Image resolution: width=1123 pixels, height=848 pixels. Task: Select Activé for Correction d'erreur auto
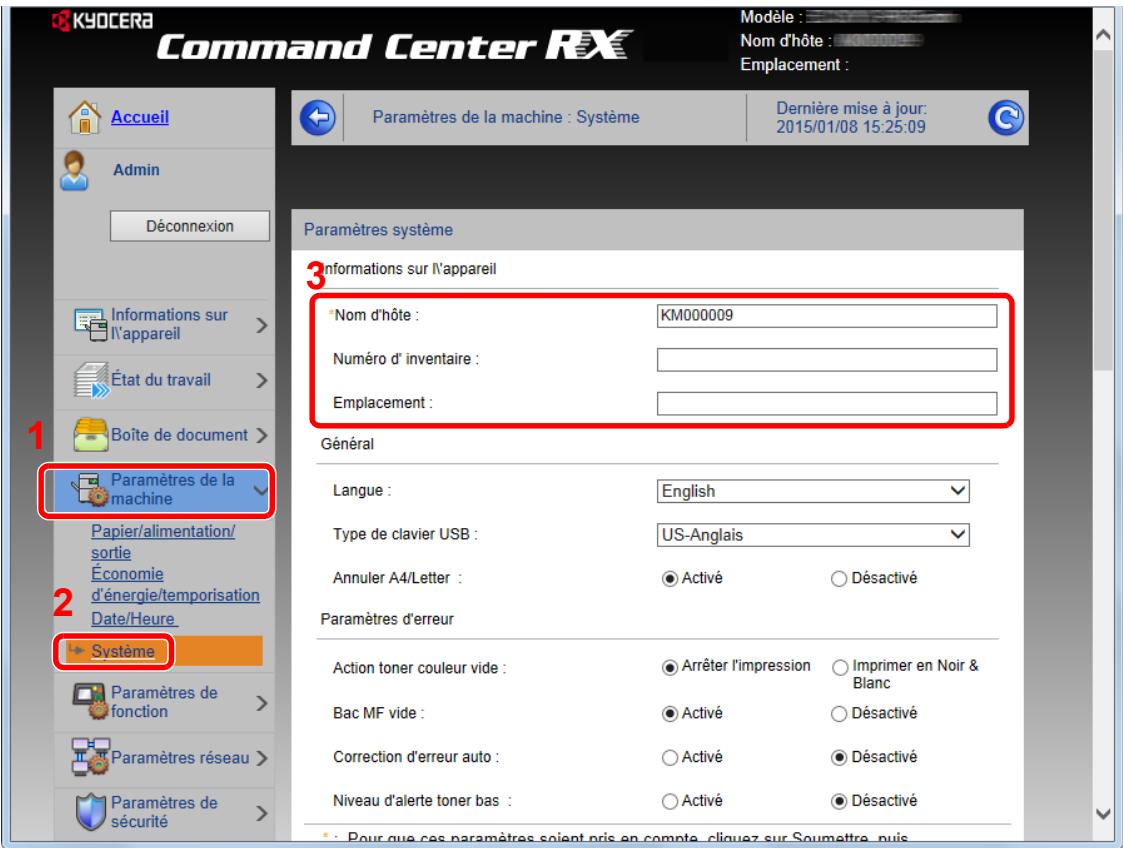click(670, 758)
